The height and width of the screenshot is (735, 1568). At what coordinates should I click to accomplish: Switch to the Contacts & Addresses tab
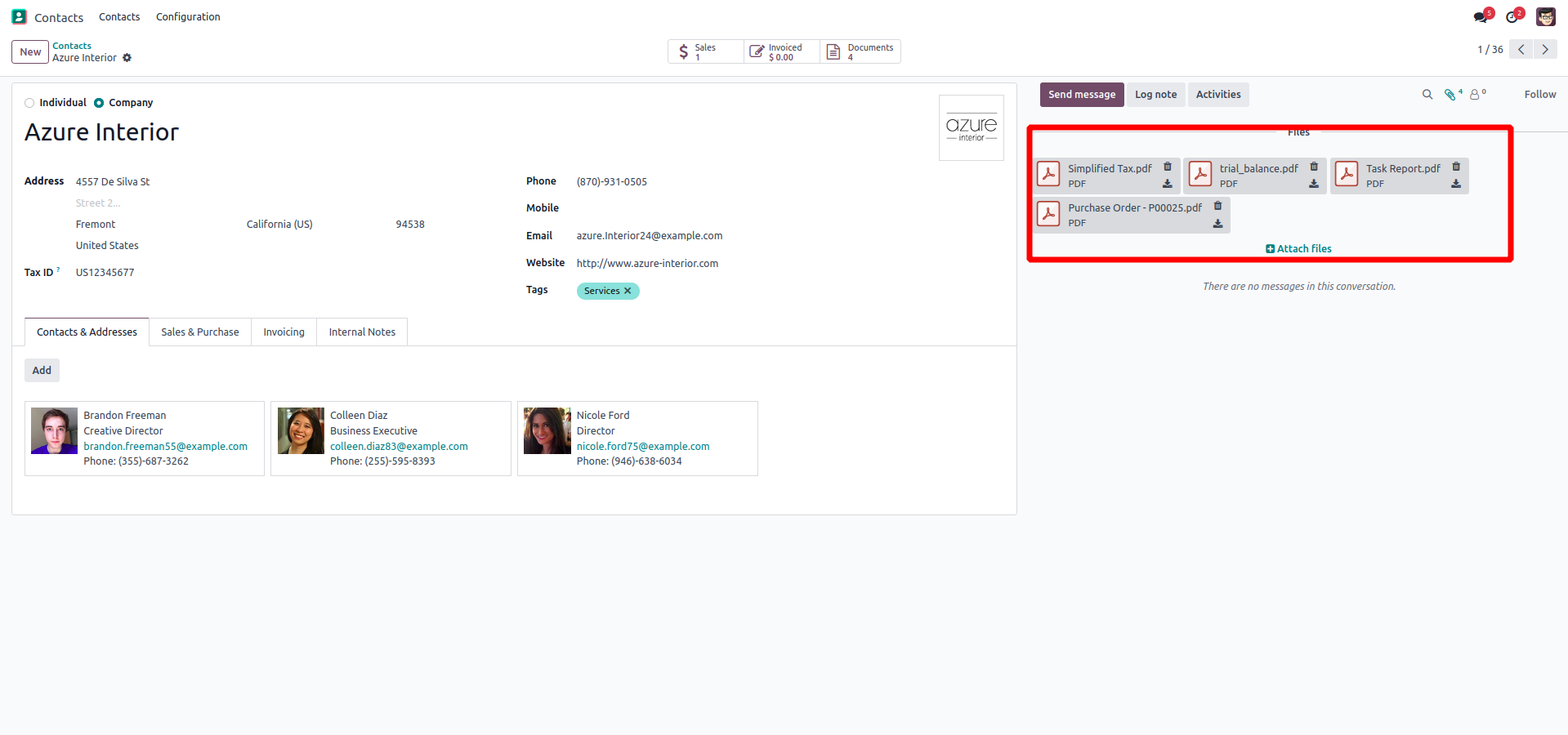(x=87, y=332)
